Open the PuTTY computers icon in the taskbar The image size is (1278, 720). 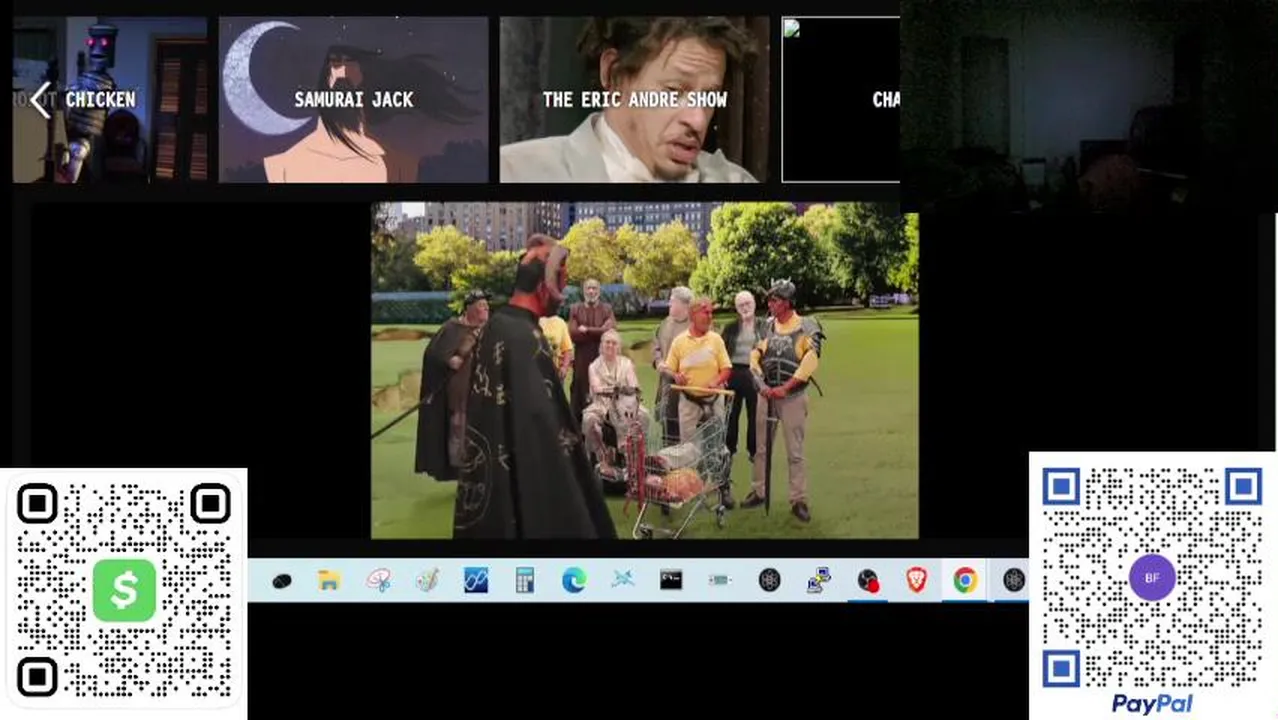pyautogui.click(x=819, y=580)
